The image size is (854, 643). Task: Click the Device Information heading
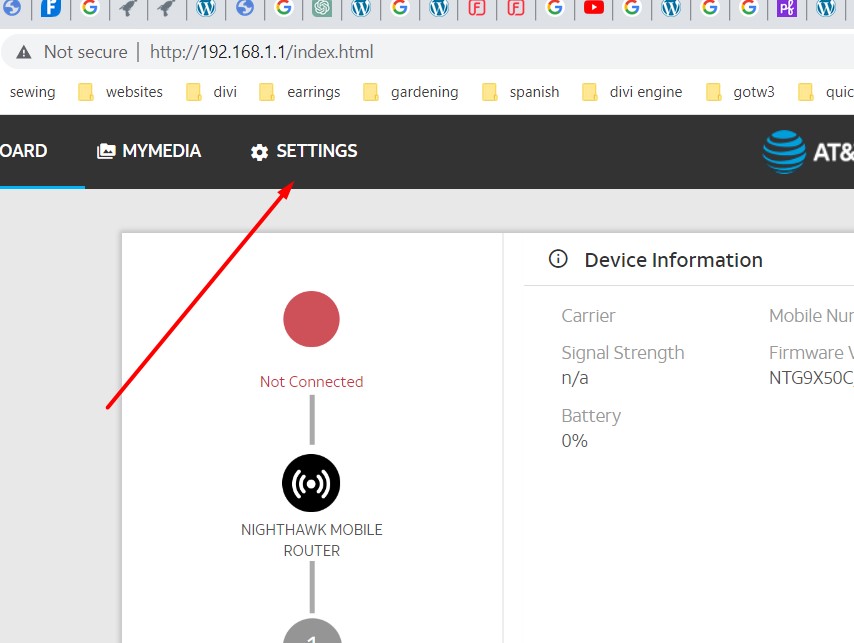pos(674,260)
